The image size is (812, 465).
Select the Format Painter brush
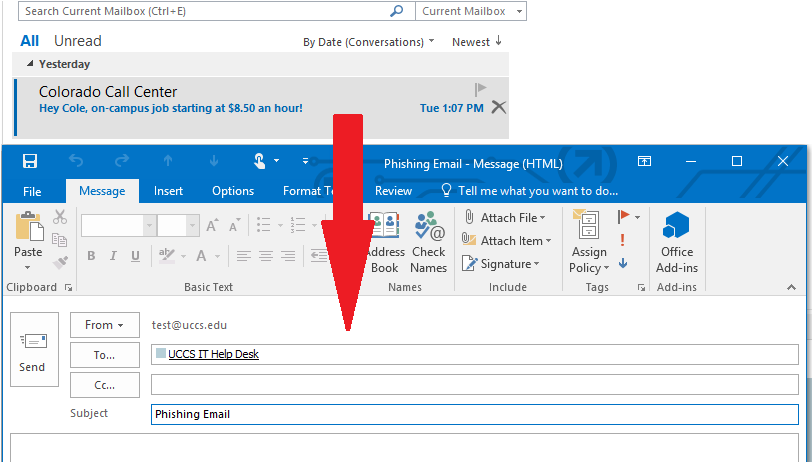click(x=60, y=263)
